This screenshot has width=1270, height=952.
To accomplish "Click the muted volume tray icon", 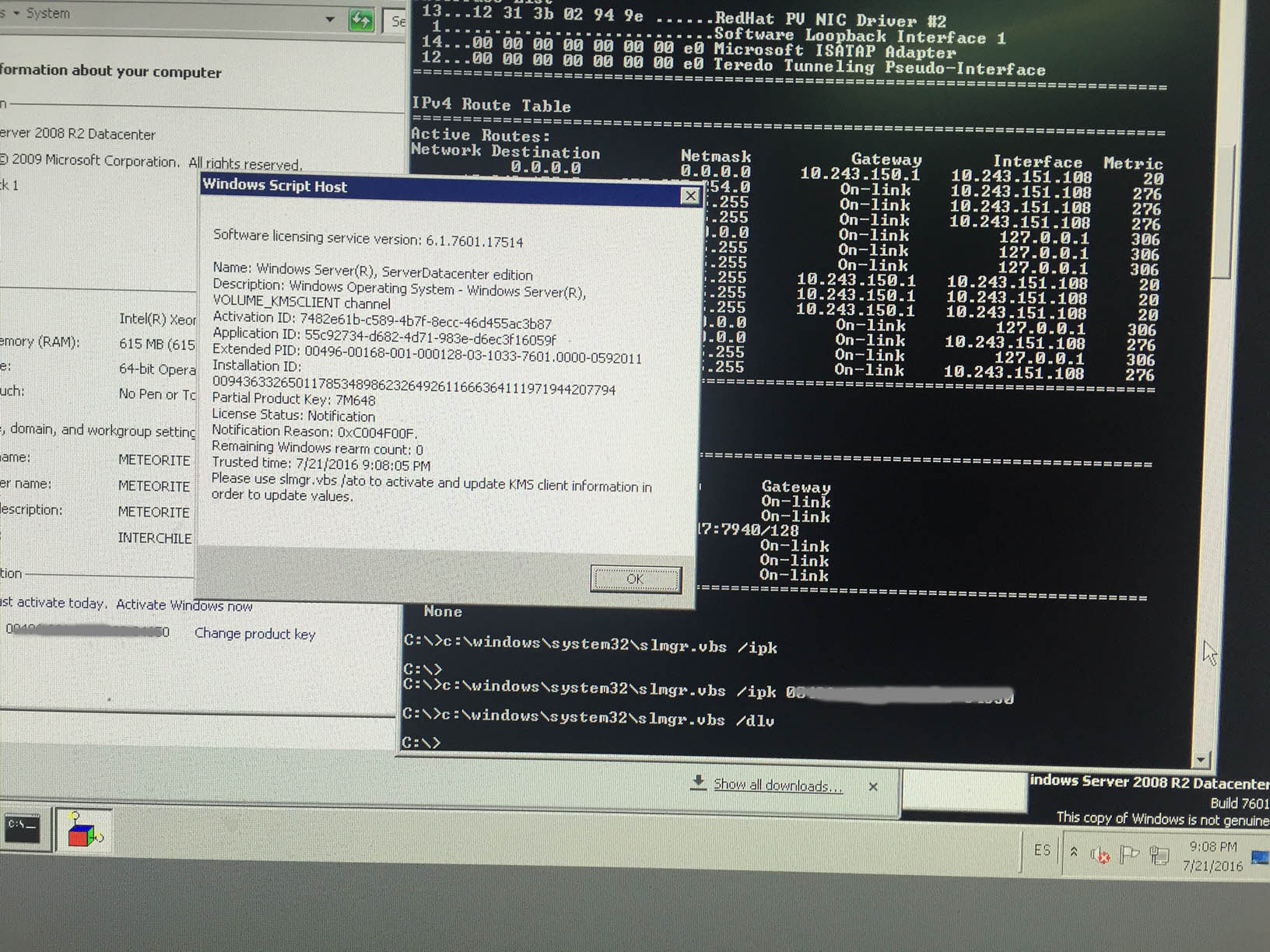I will [x=1100, y=855].
